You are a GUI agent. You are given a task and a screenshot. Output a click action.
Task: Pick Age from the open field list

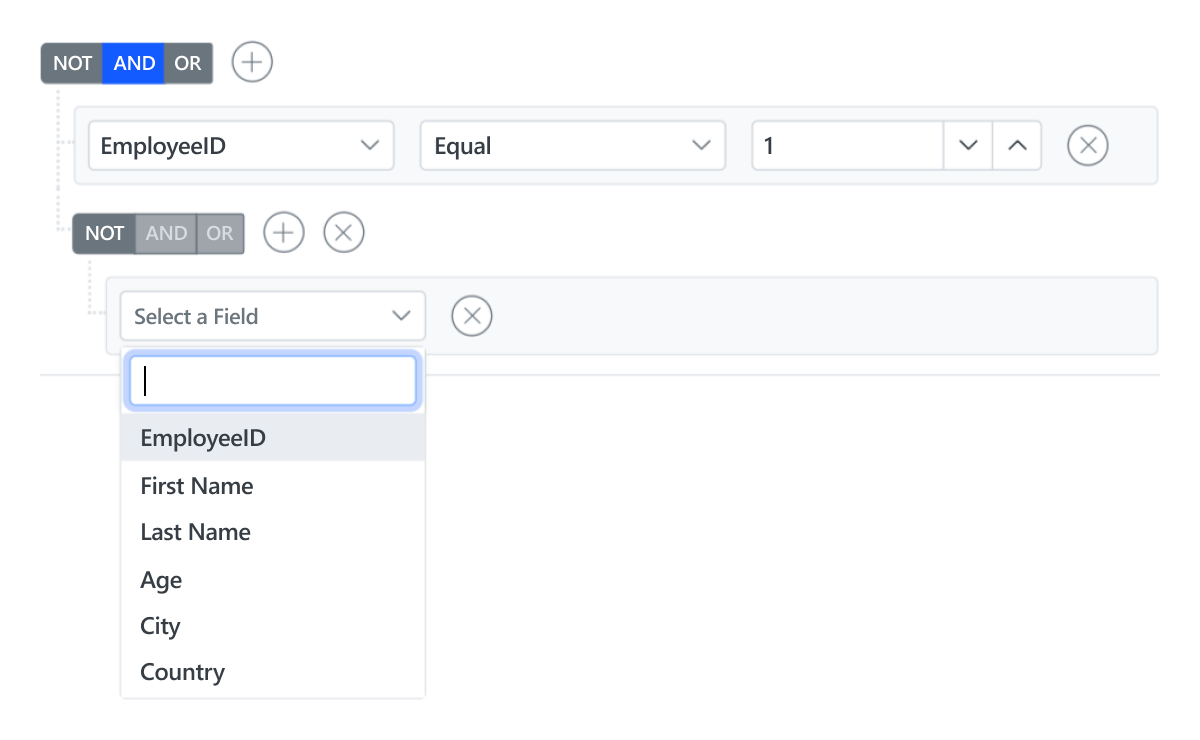tap(160, 579)
